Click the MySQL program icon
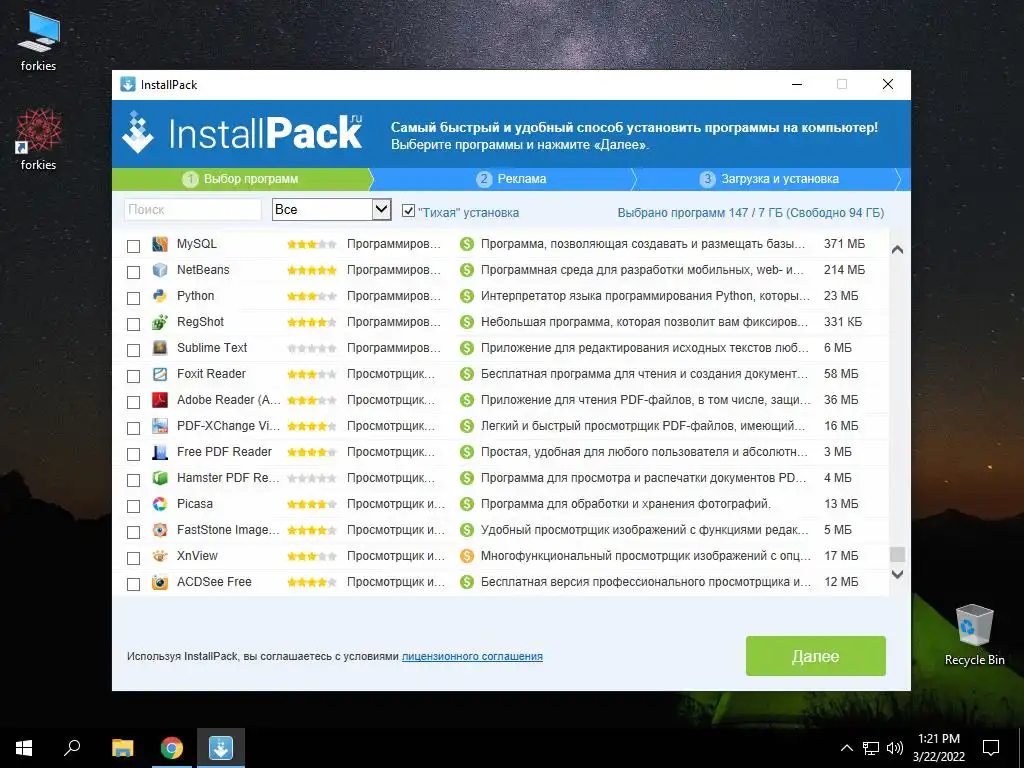 pos(160,244)
